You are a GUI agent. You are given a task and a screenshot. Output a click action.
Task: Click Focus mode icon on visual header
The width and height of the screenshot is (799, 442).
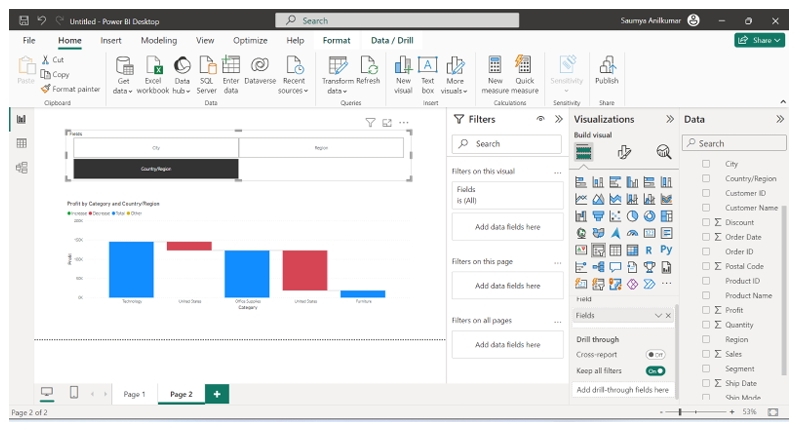387,122
